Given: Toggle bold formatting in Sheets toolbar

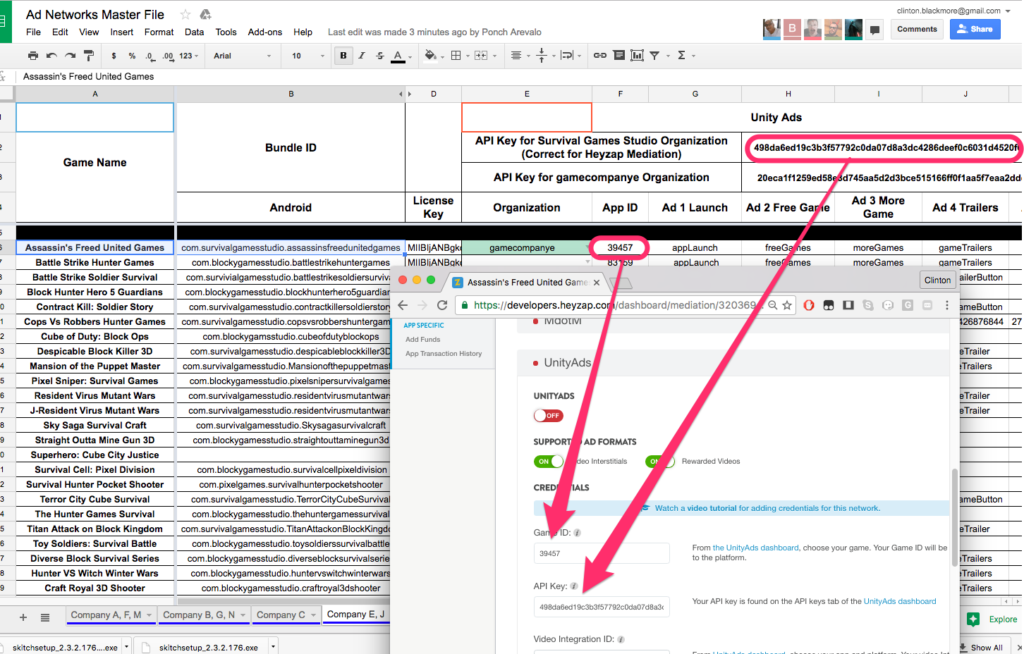Looking at the screenshot, I should click(x=343, y=56).
